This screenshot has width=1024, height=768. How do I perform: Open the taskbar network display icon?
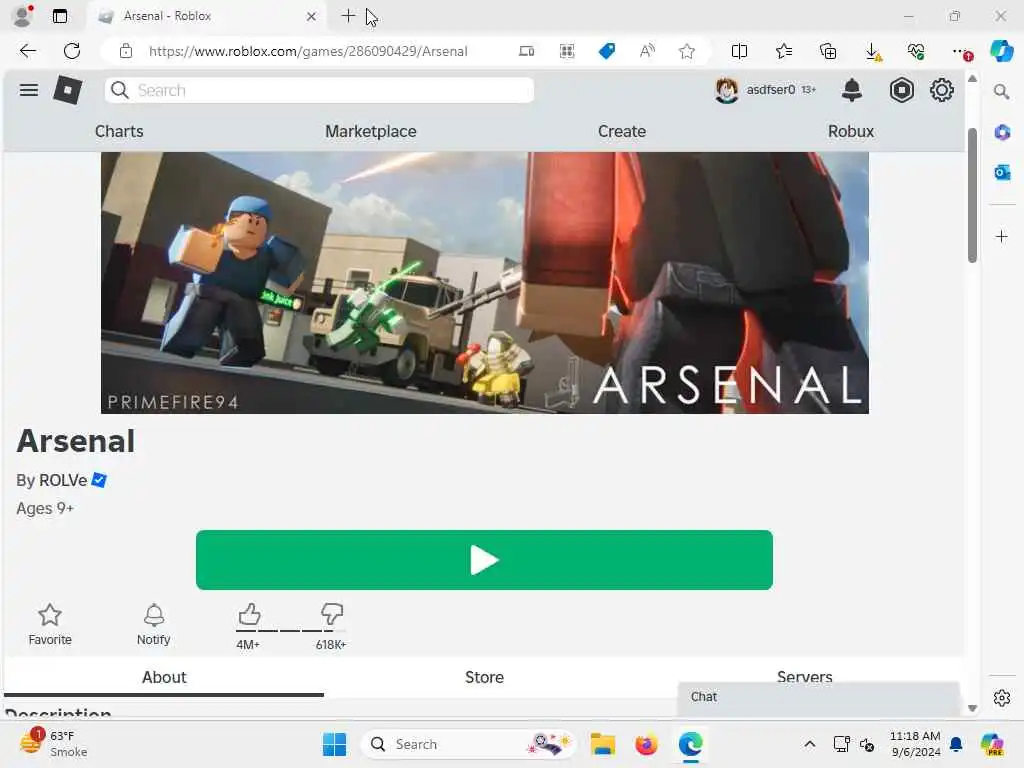click(841, 744)
